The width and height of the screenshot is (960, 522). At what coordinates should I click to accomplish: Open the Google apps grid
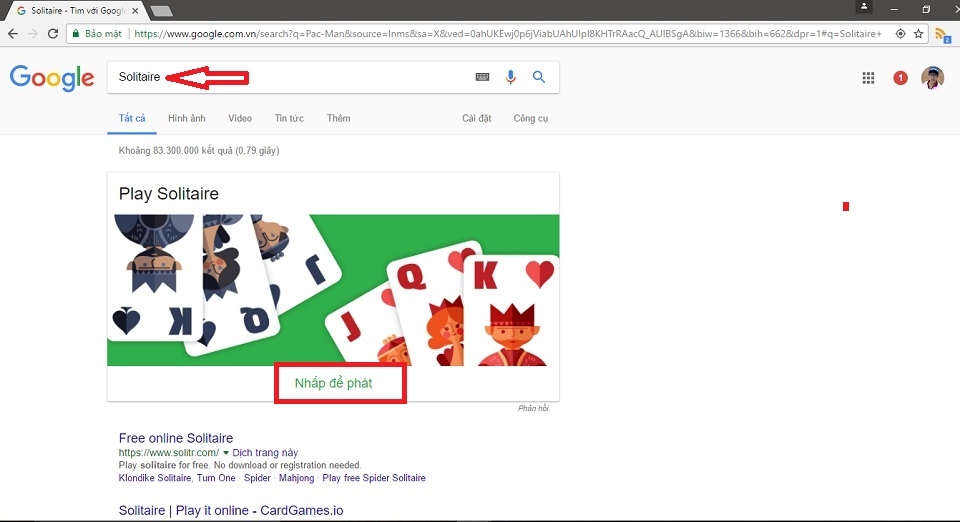(x=868, y=78)
